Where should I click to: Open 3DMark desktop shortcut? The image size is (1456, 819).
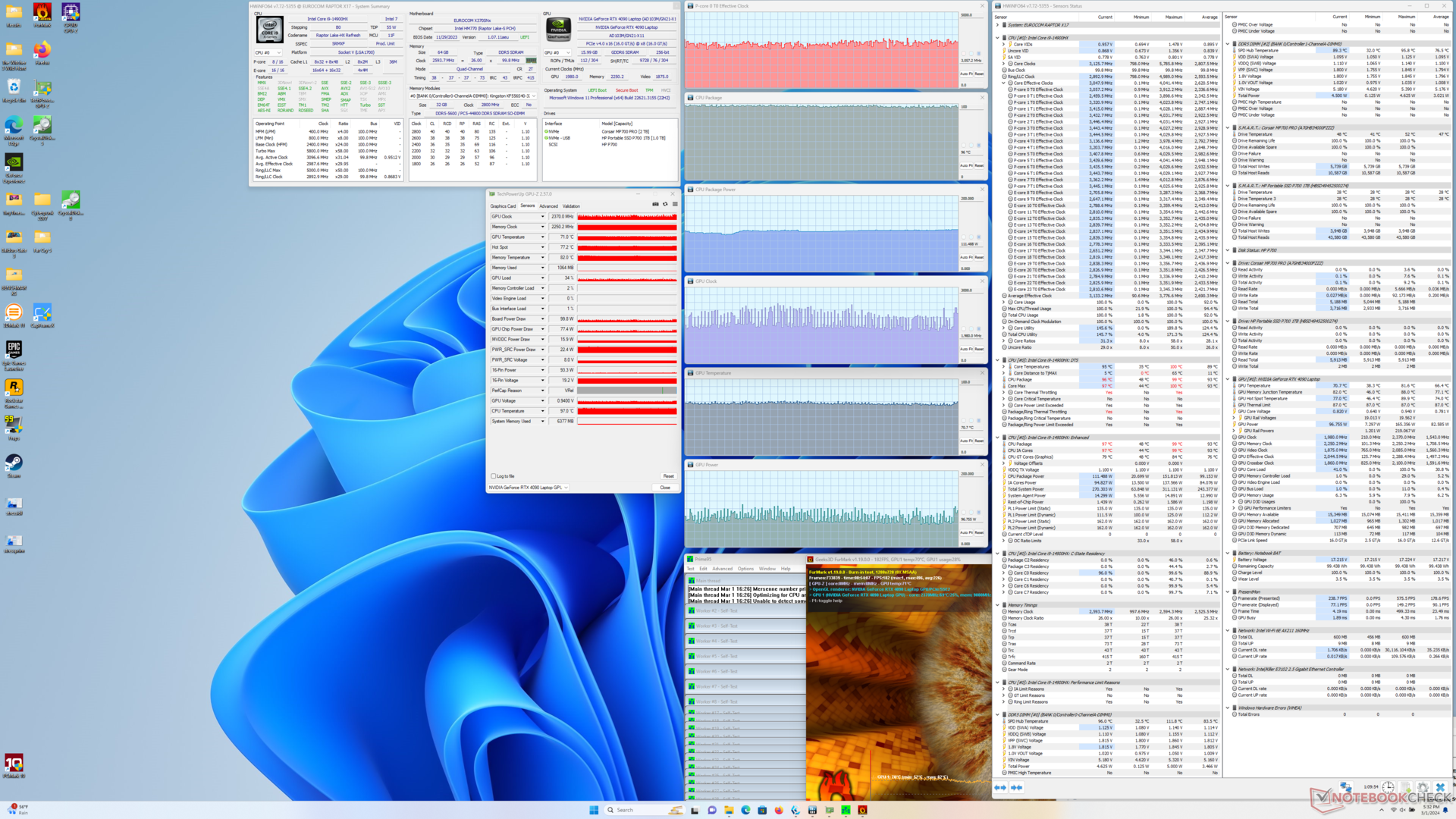(14, 315)
